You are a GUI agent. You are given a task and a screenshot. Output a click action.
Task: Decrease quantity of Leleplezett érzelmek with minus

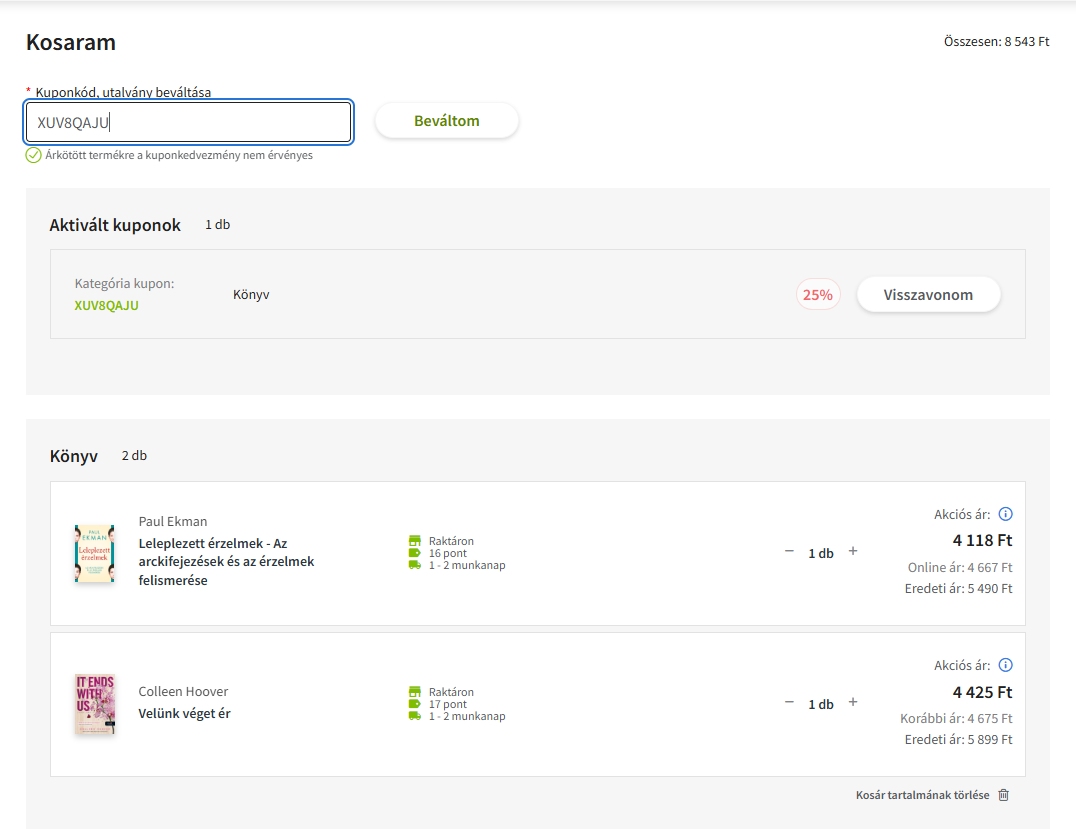pyautogui.click(x=789, y=552)
